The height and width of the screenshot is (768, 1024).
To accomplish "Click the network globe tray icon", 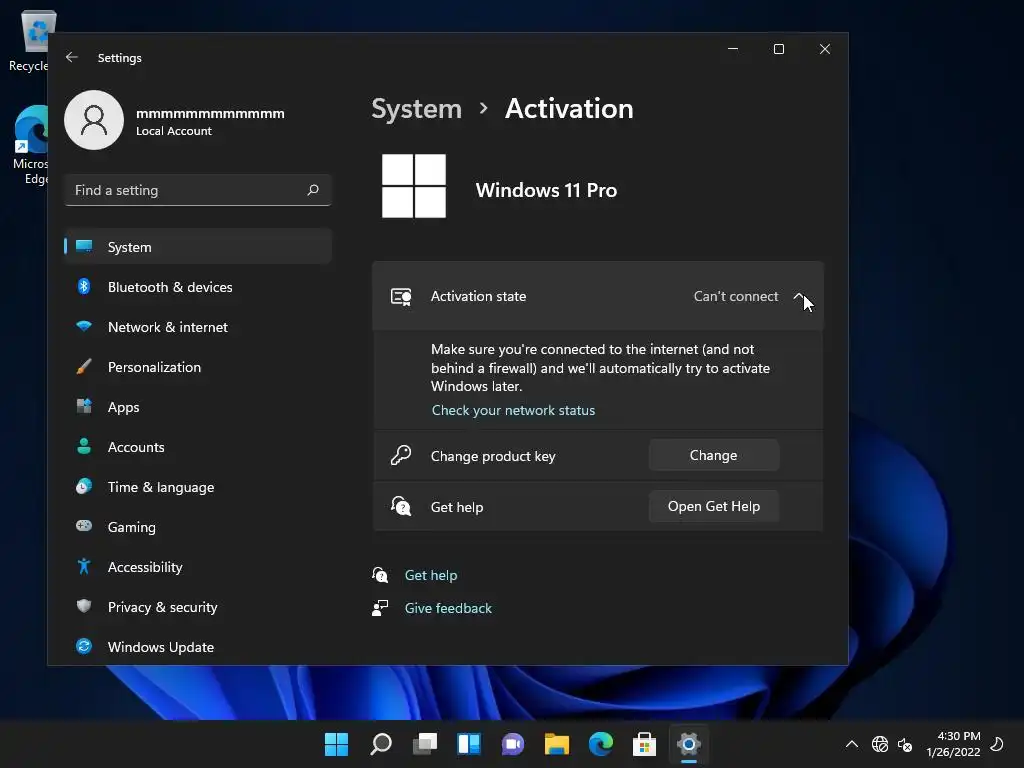I will point(880,744).
